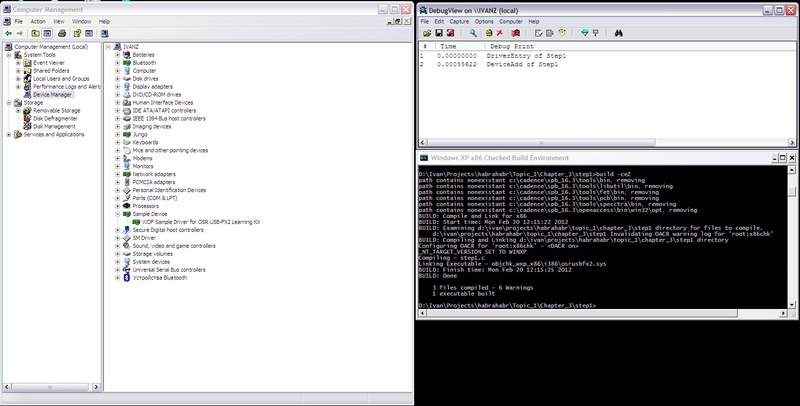Click the Print icon in Computer Management
The width and height of the screenshot is (800, 406).
[62, 33]
